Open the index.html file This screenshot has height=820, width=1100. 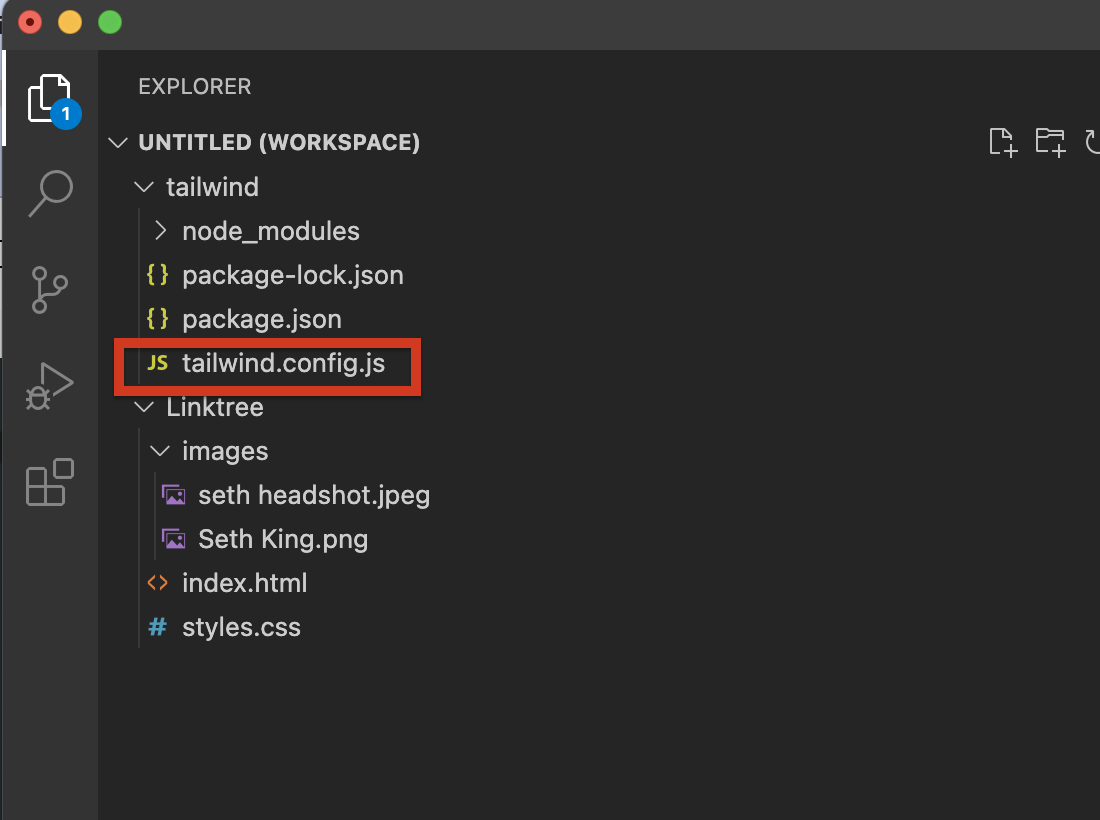tap(244, 583)
